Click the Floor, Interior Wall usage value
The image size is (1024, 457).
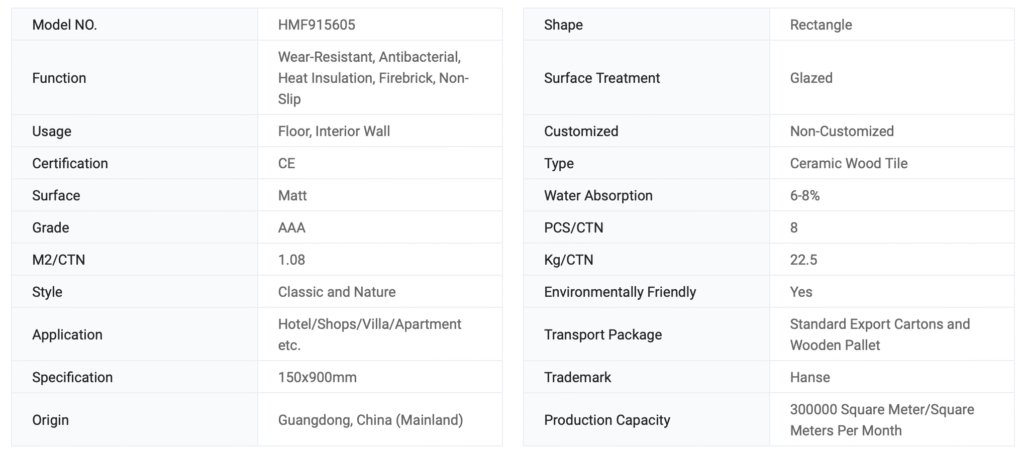pyautogui.click(x=334, y=131)
